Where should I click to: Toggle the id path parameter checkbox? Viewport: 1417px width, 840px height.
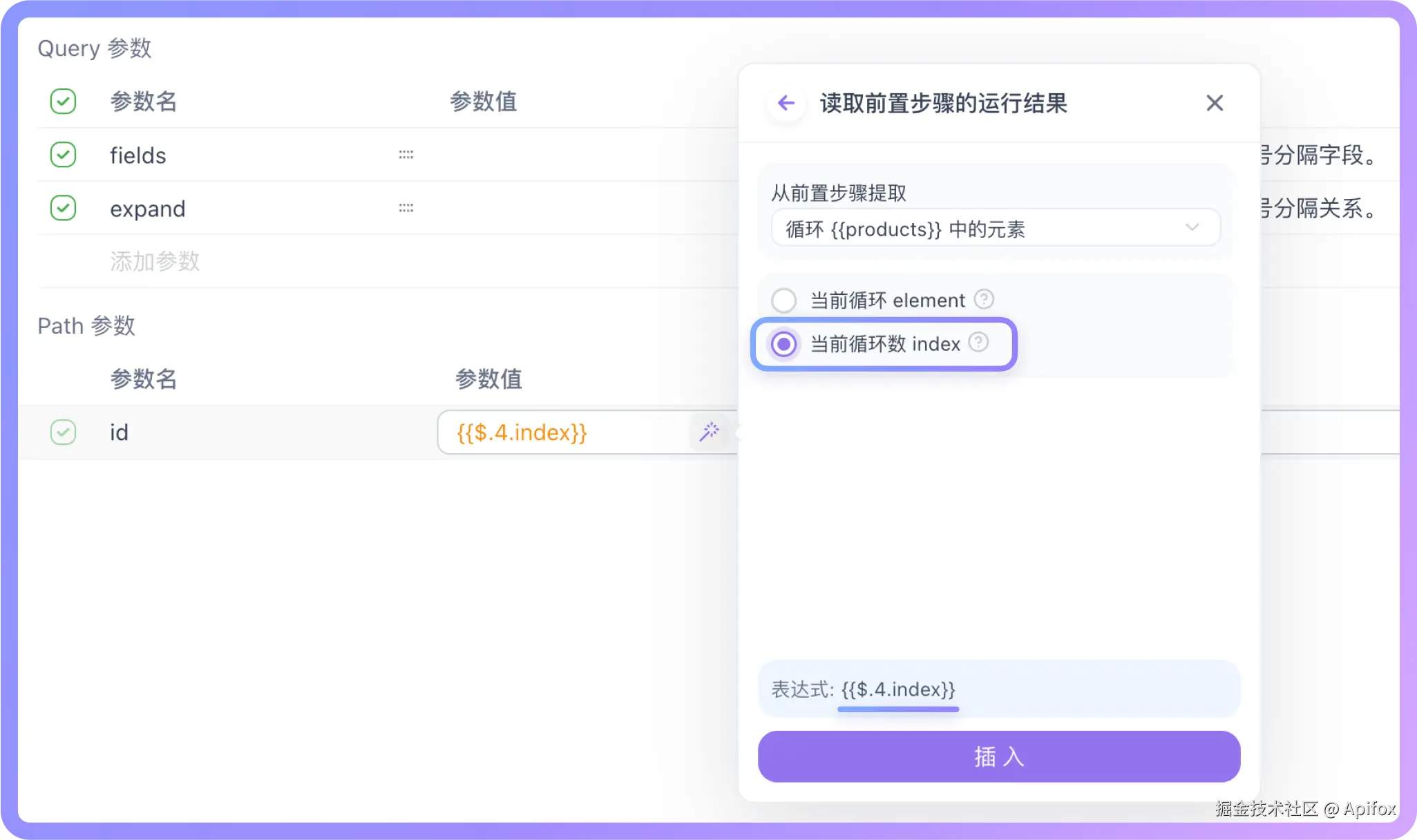click(x=63, y=432)
